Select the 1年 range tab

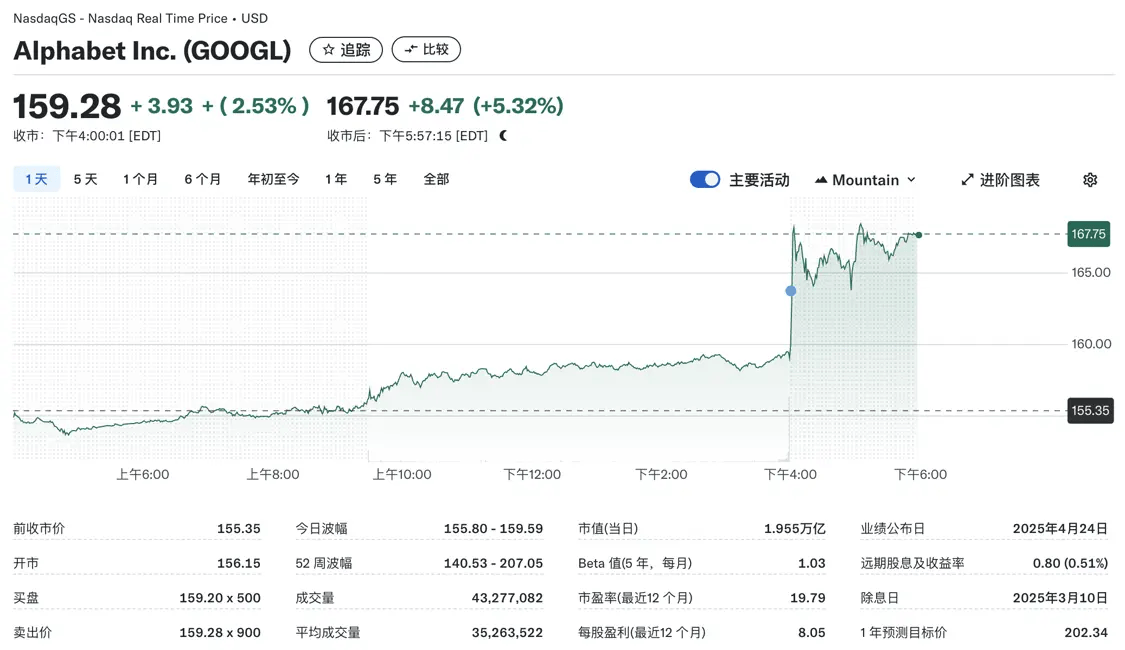(x=336, y=179)
